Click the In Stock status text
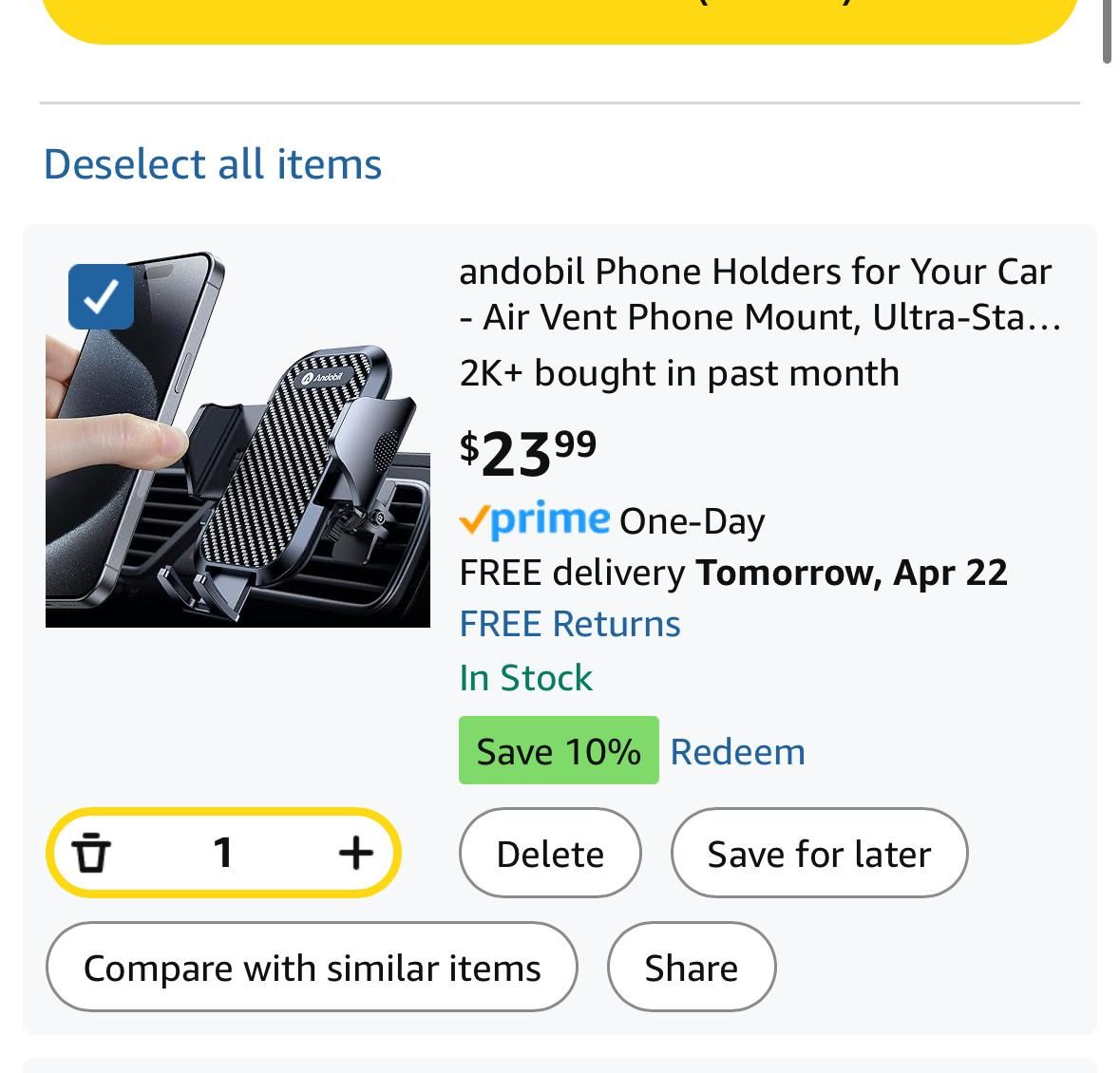 [x=525, y=678]
